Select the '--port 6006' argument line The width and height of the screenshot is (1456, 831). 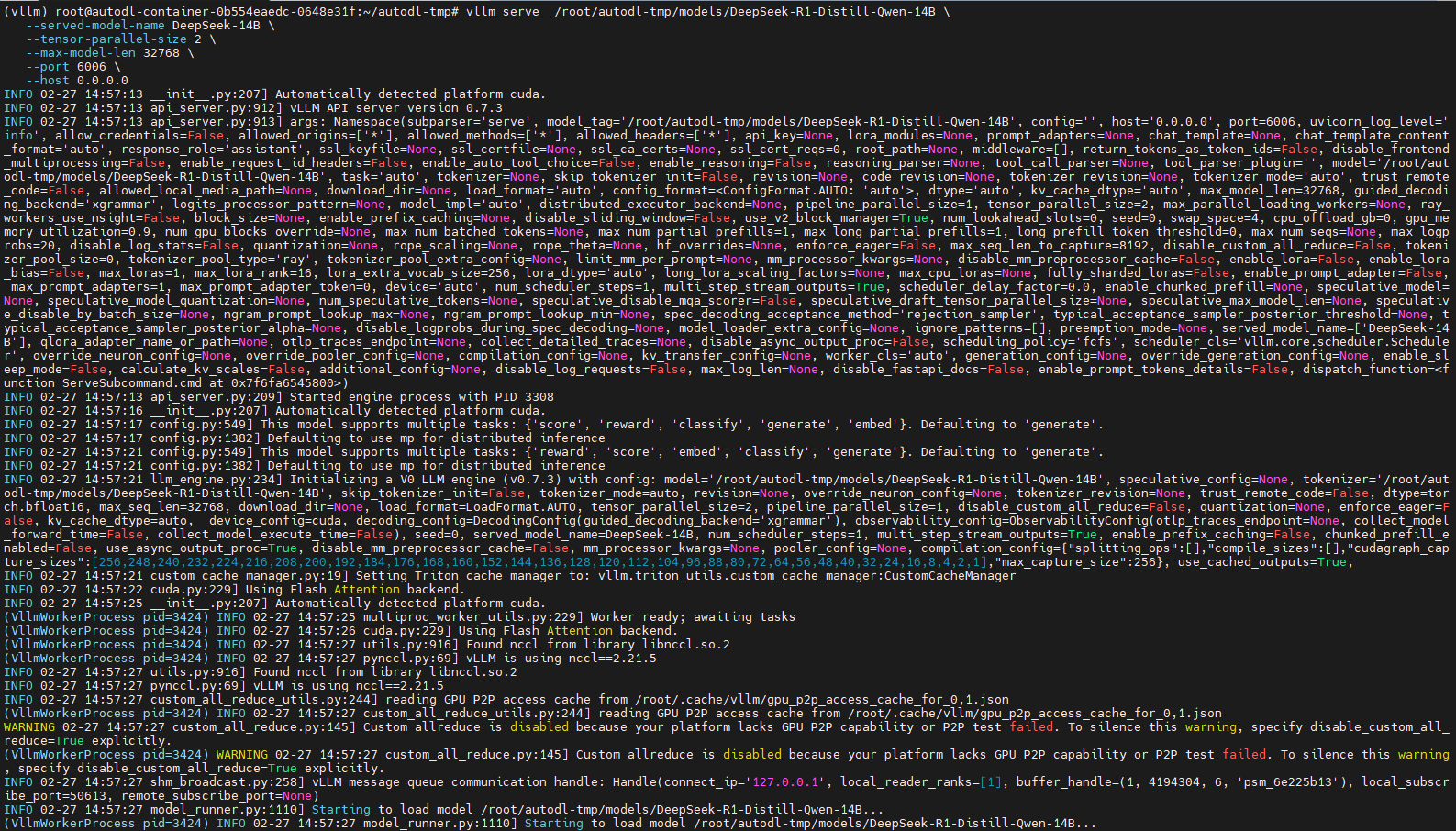pyautogui.click(x=65, y=67)
